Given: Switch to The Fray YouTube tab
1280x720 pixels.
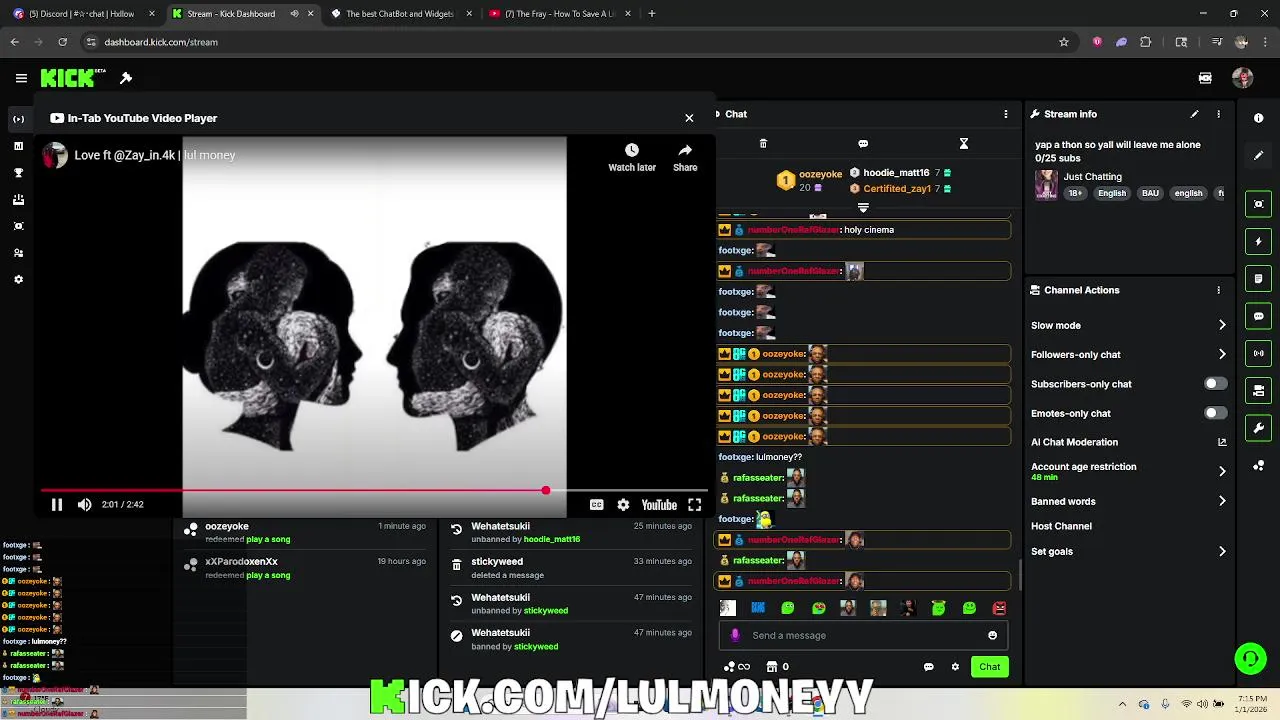Looking at the screenshot, I should tap(558, 14).
